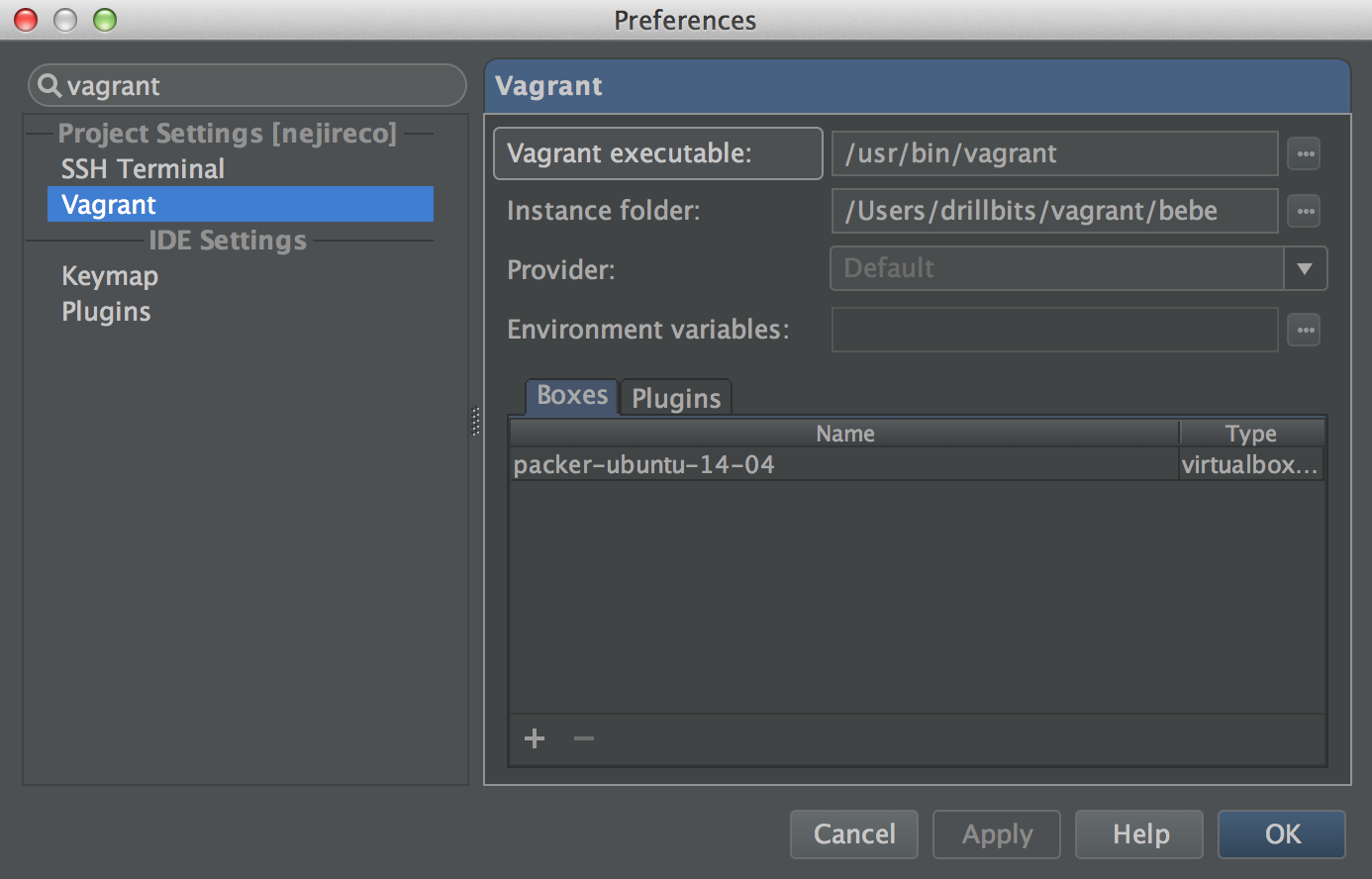Open Help for Vagrant settings
The image size is (1372, 879).
pyautogui.click(x=1138, y=833)
